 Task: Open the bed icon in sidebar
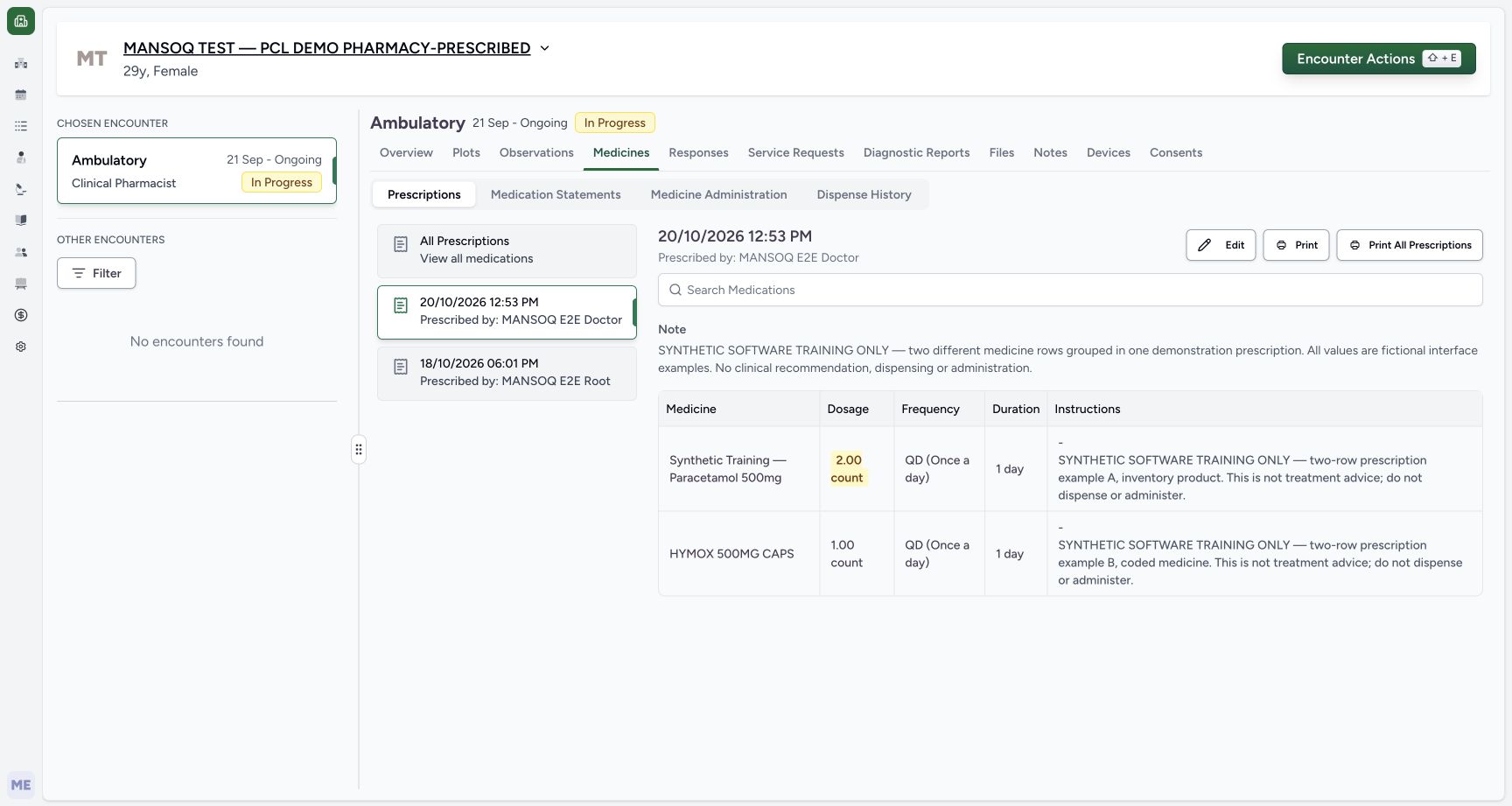(21, 284)
